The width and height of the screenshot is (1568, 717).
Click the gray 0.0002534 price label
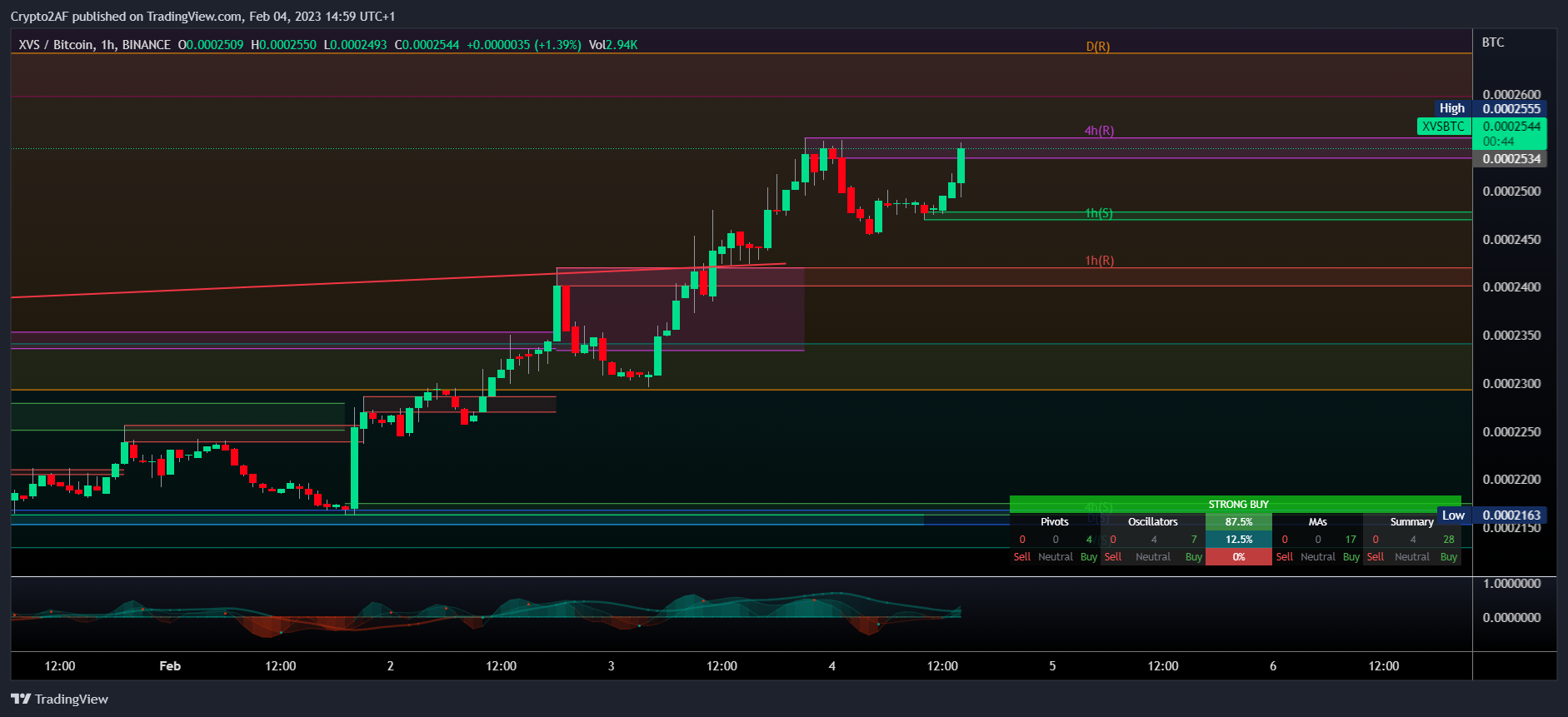tap(1511, 159)
